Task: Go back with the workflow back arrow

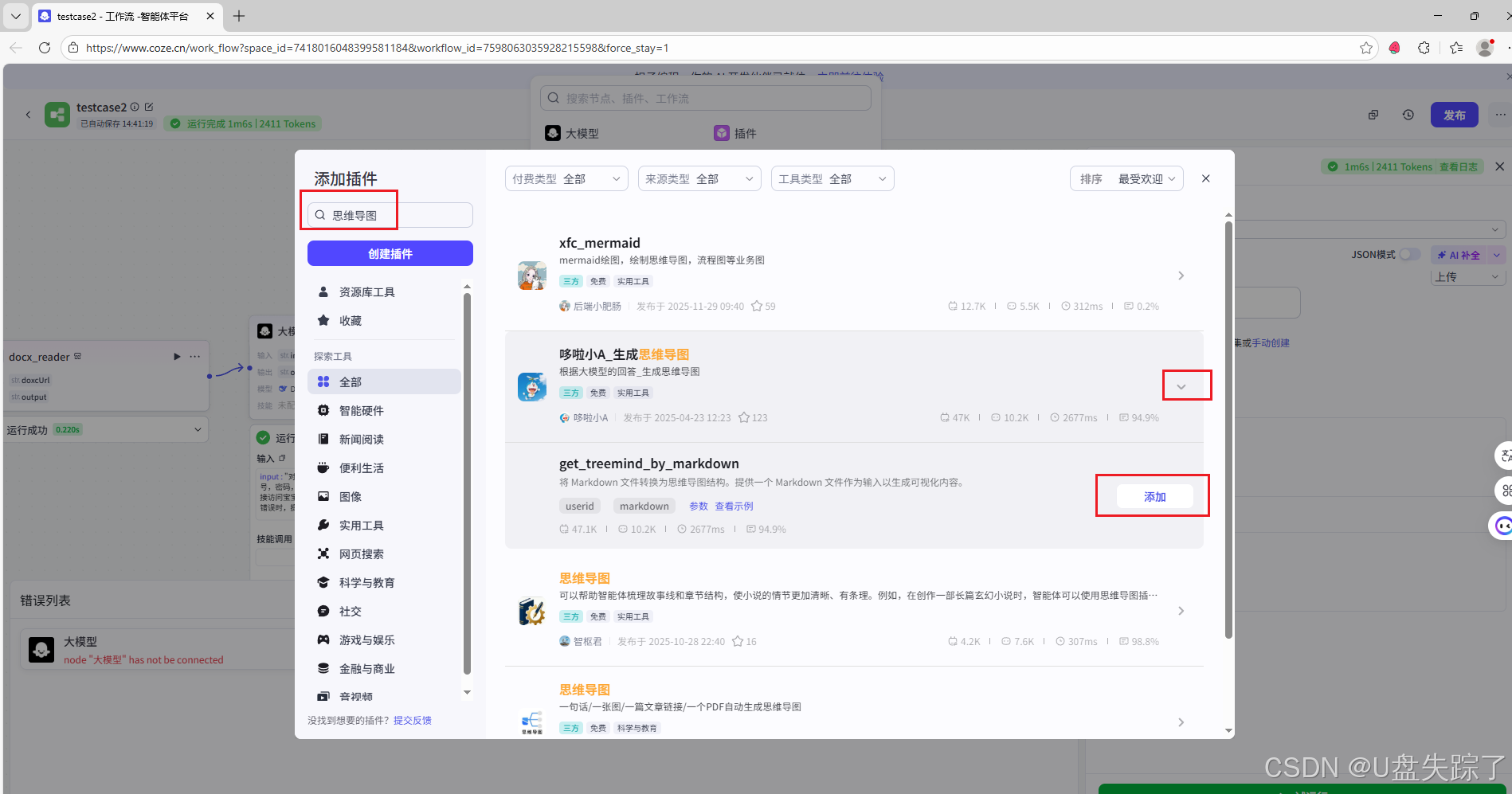Action: coord(29,115)
